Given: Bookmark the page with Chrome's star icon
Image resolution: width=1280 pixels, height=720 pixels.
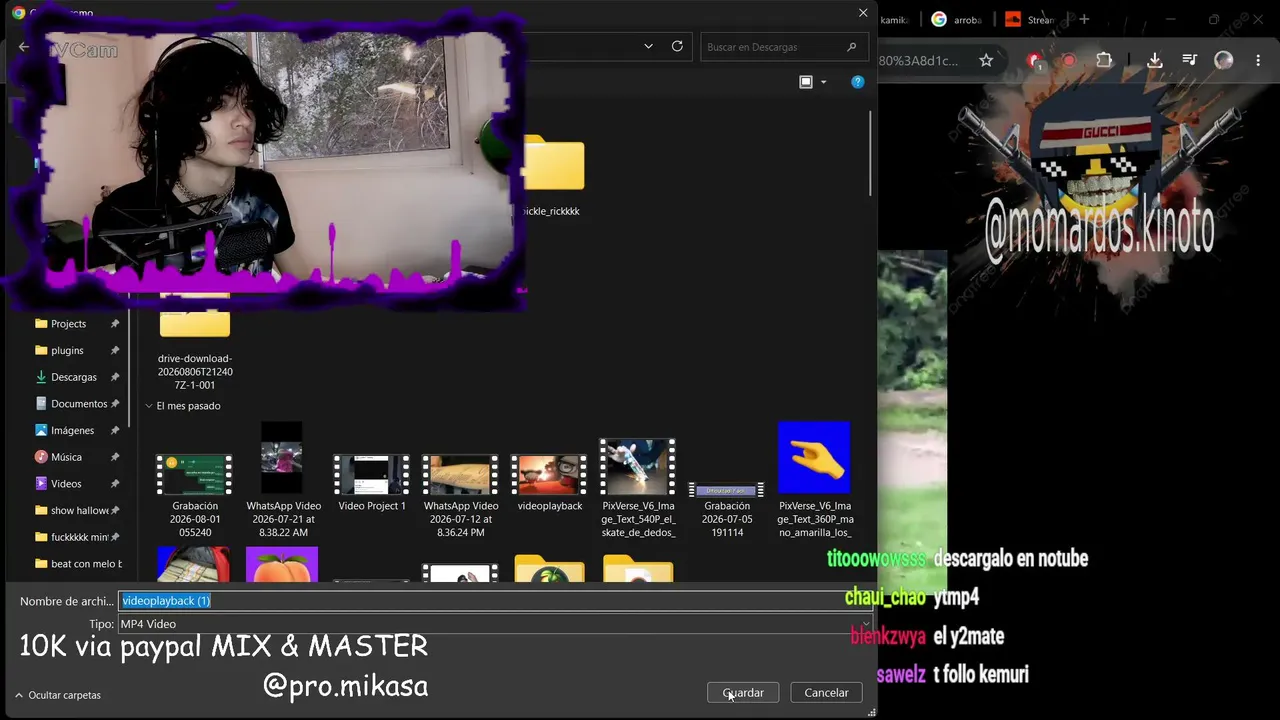Looking at the screenshot, I should coord(986,60).
